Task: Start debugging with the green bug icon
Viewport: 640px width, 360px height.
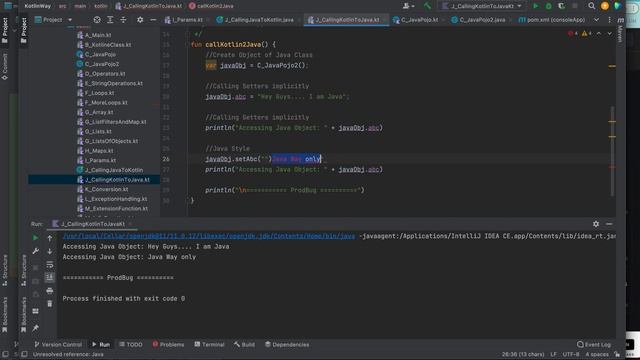Action: pyautogui.click(x=549, y=6)
